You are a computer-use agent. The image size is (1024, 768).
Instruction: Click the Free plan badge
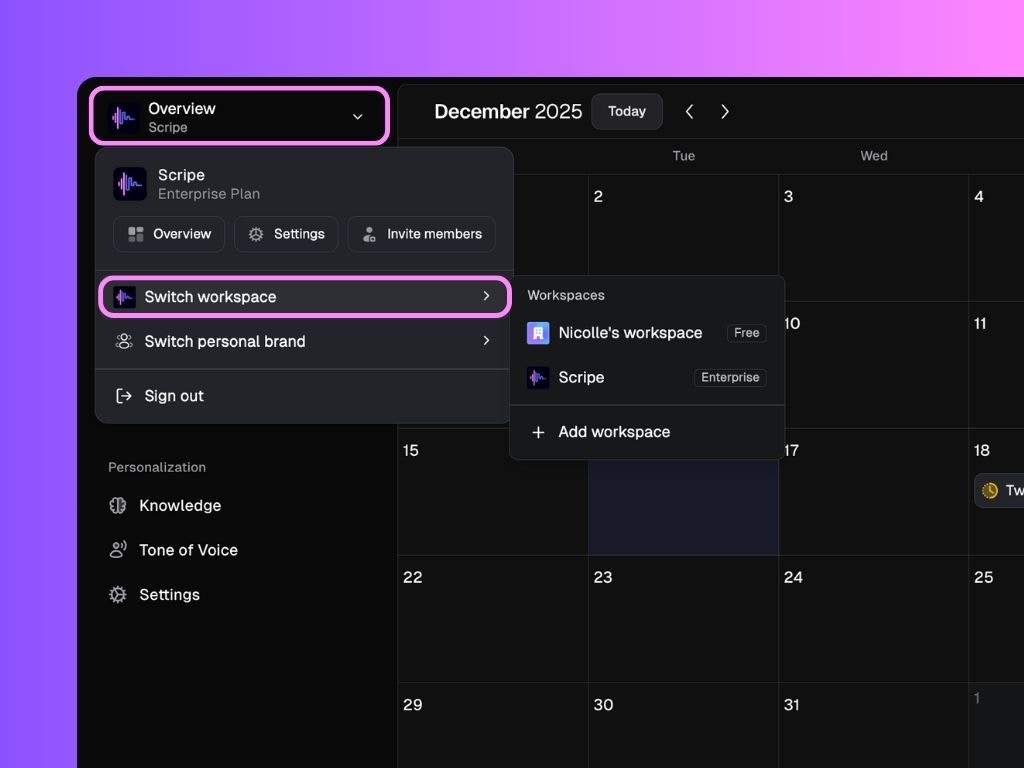pyautogui.click(x=746, y=333)
